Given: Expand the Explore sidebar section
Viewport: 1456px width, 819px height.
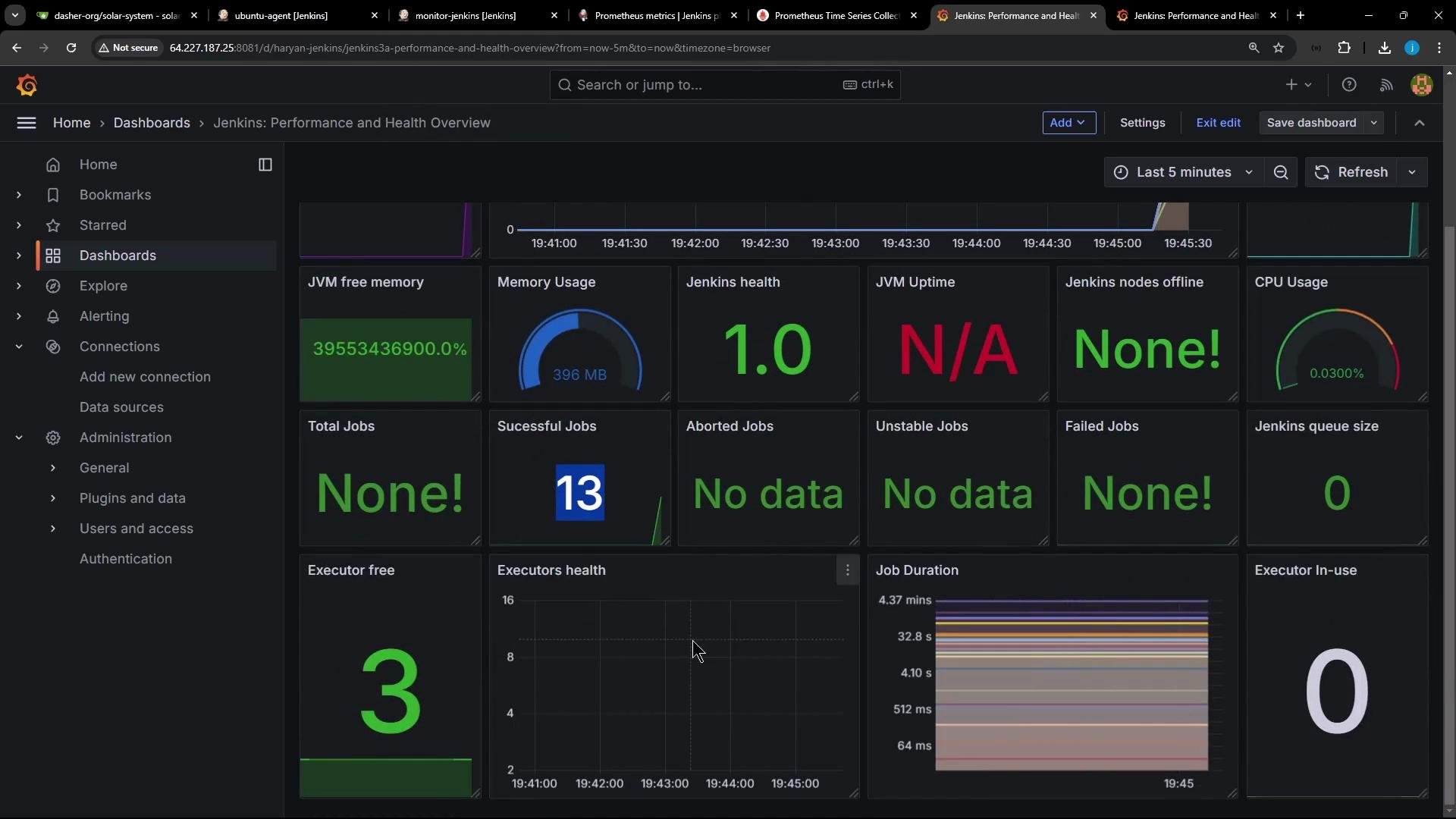Looking at the screenshot, I should pyautogui.click(x=19, y=286).
